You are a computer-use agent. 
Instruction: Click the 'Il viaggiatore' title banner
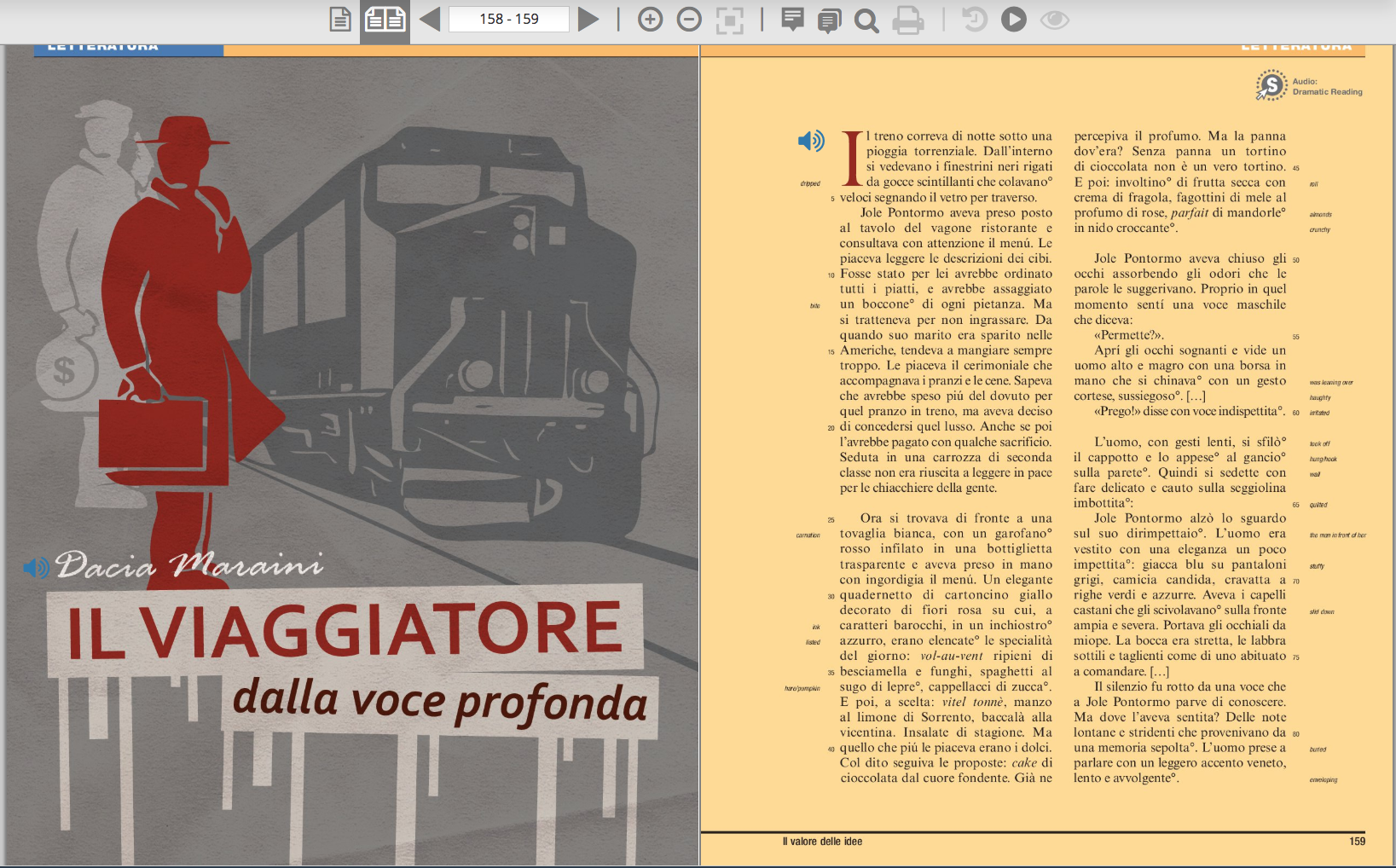345,630
